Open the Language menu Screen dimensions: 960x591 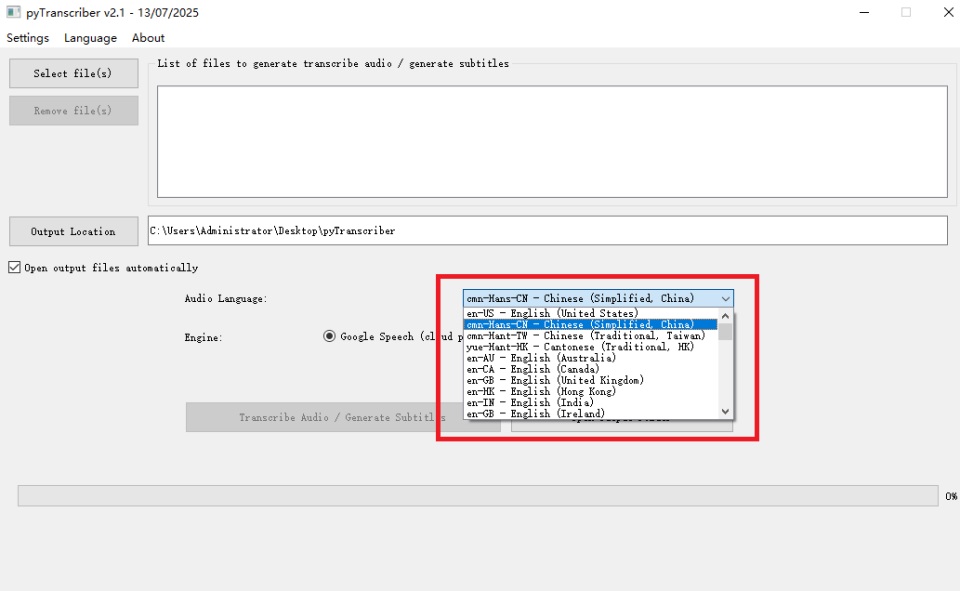point(90,38)
